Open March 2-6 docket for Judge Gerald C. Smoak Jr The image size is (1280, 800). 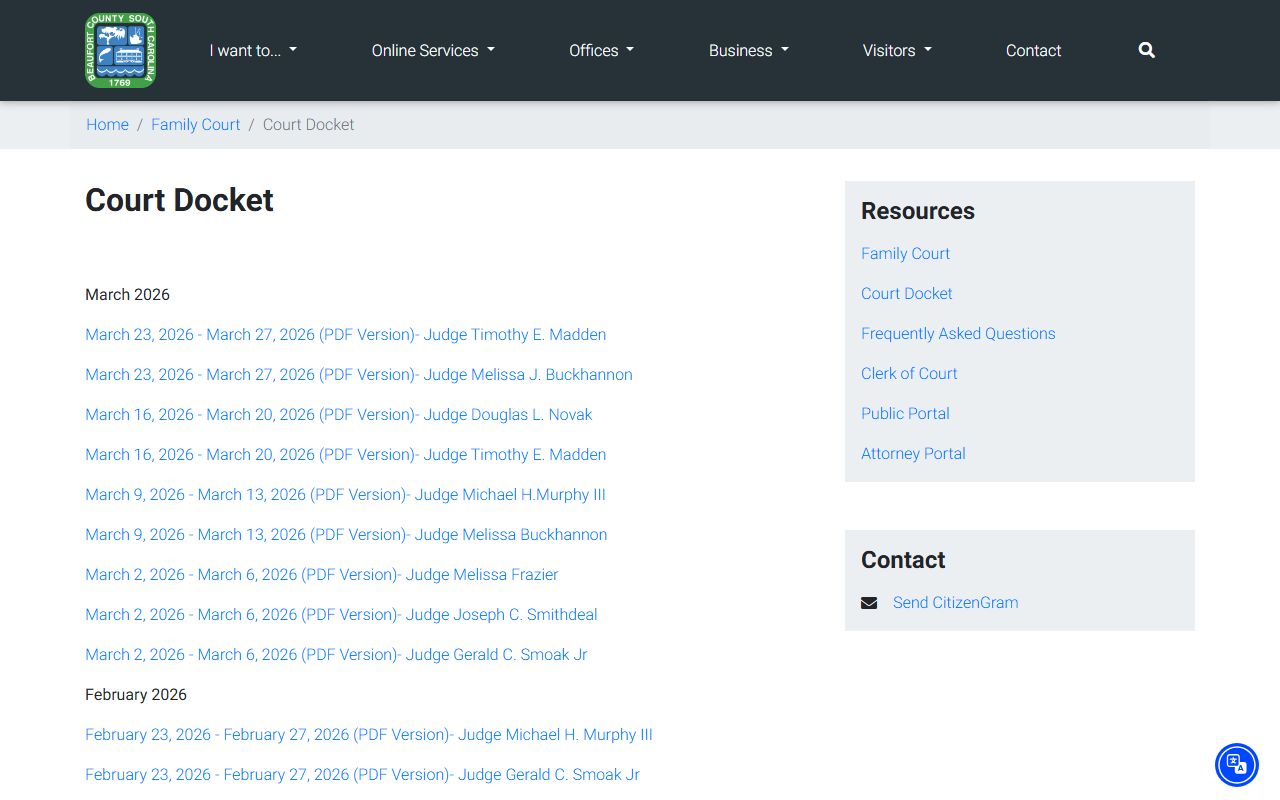(x=336, y=655)
